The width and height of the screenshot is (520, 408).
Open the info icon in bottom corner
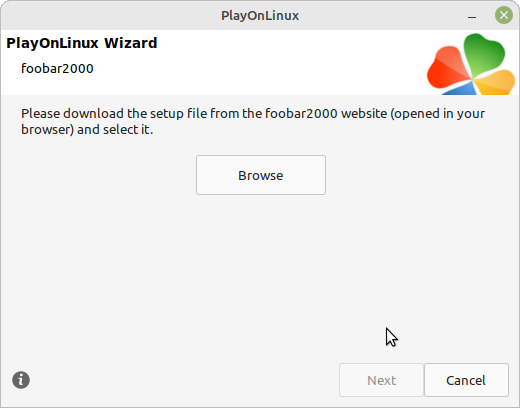pyautogui.click(x=21, y=380)
